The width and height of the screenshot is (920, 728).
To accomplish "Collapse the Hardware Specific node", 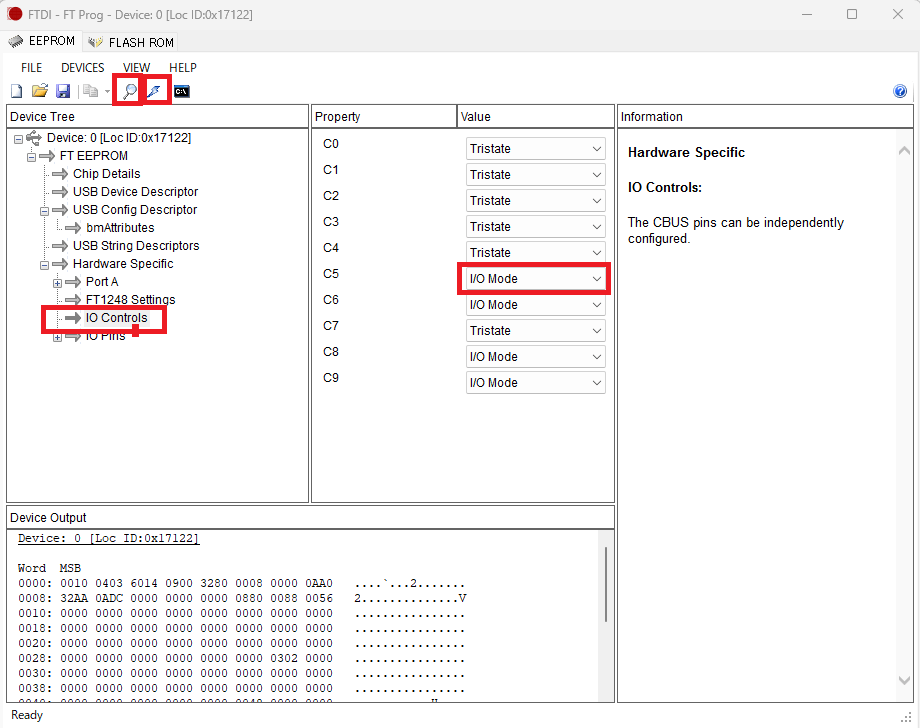I will coord(44,265).
